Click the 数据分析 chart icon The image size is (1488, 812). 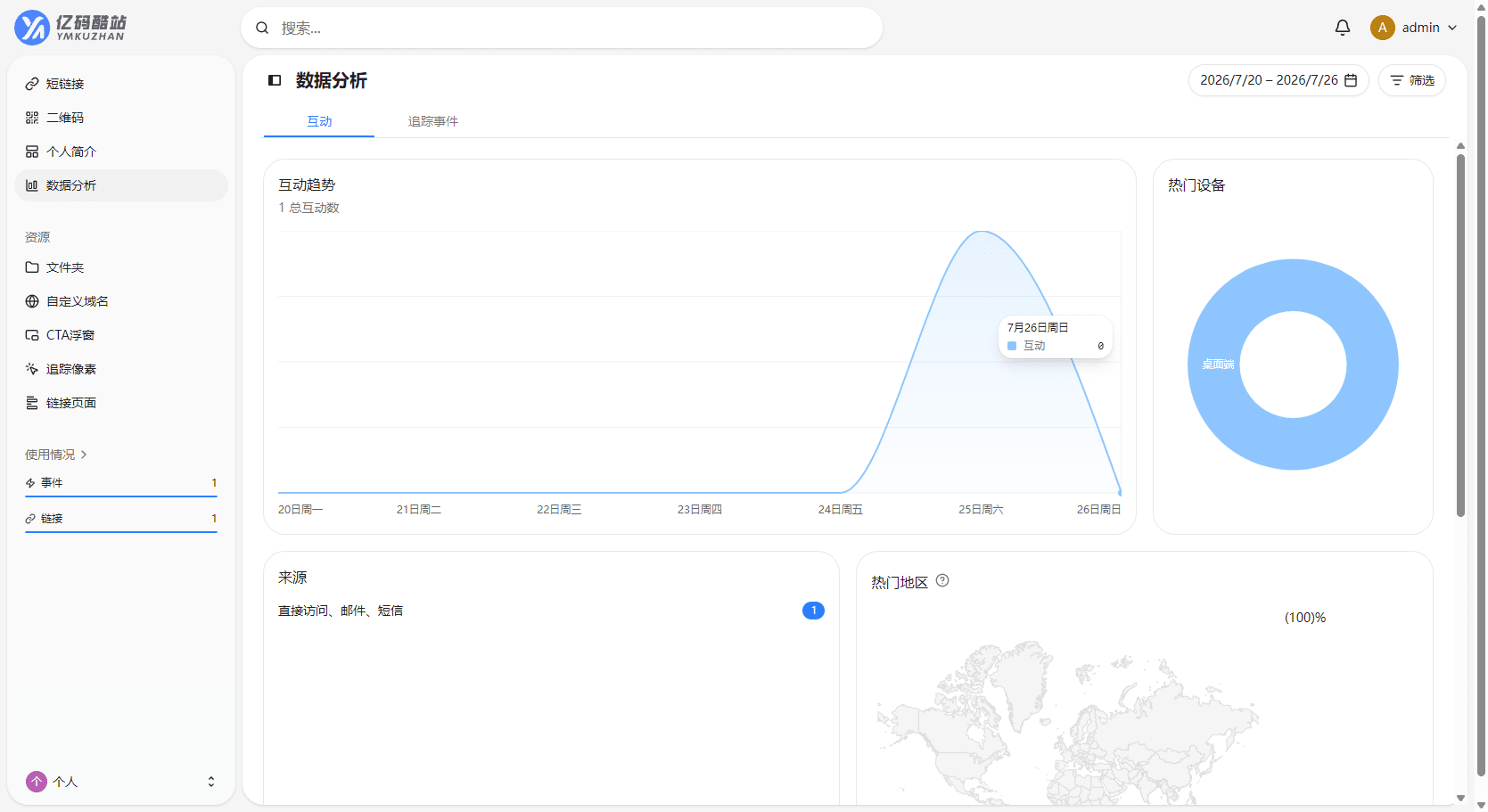click(32, 185)
